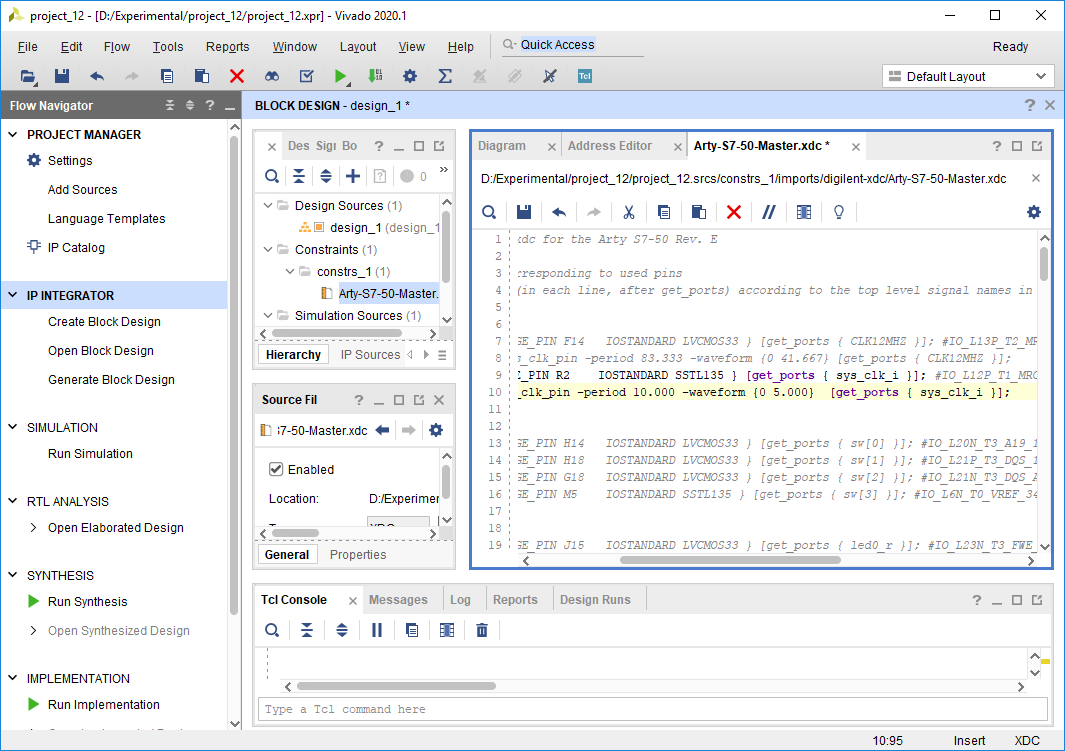Collapse Simulation Sources tree node
Viewport: 1065px width, 751px height.
(x=268, y=316)
